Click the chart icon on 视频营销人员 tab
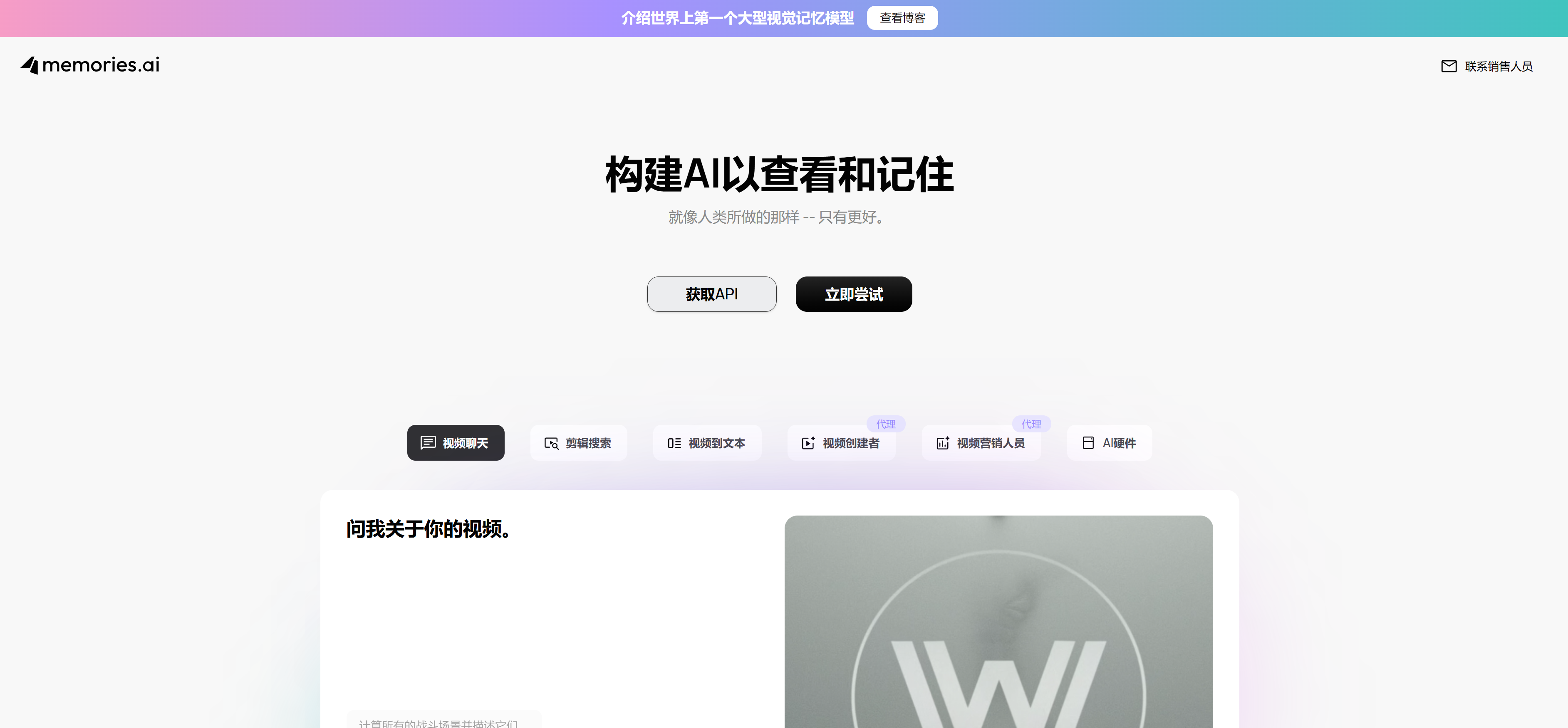 [942, 443]
